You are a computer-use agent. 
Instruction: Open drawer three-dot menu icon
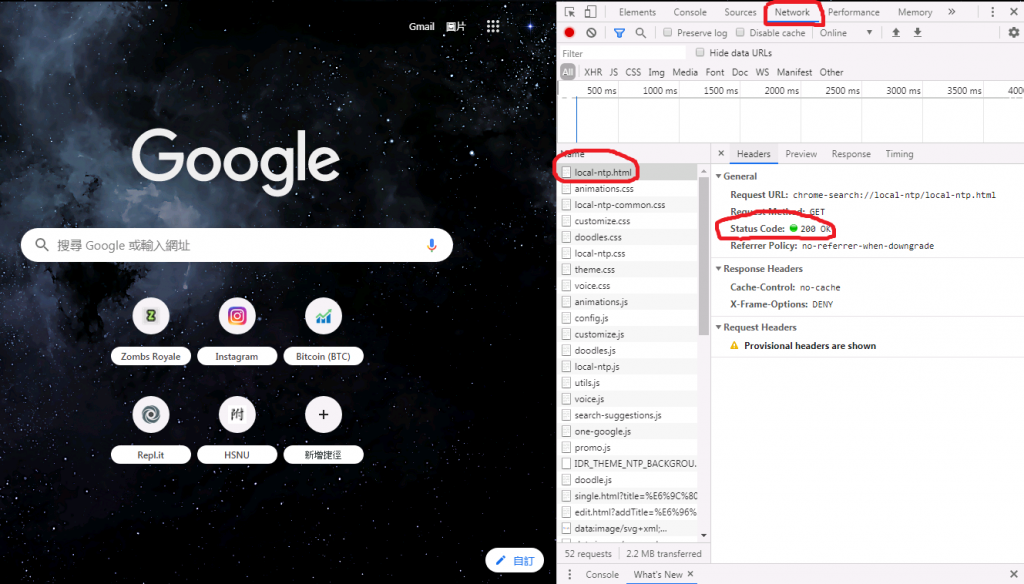569,574
